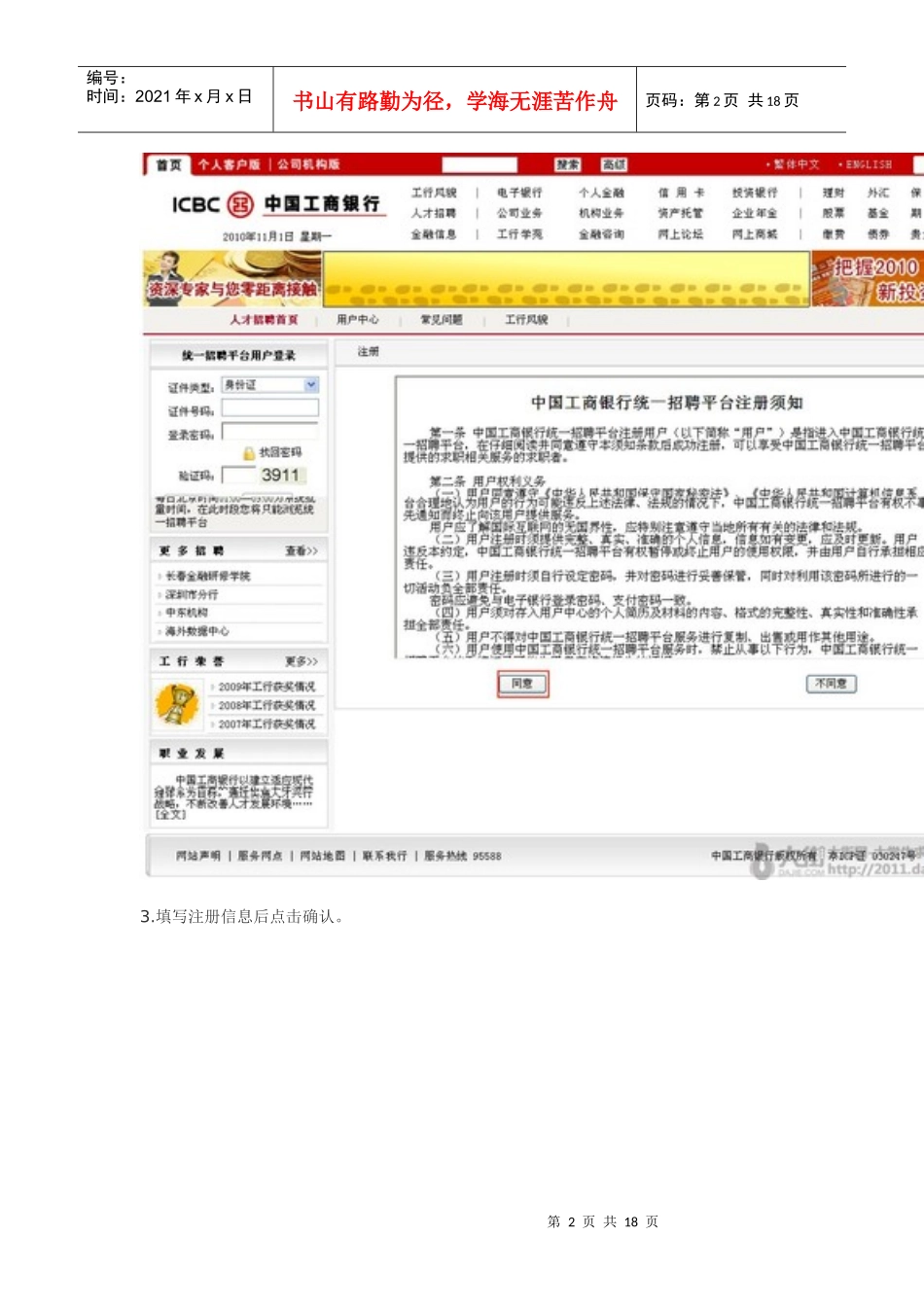This screenshot has height=1307, width=924.
Task: Open 债券 in the header navigation
Action: pos(878,234)
